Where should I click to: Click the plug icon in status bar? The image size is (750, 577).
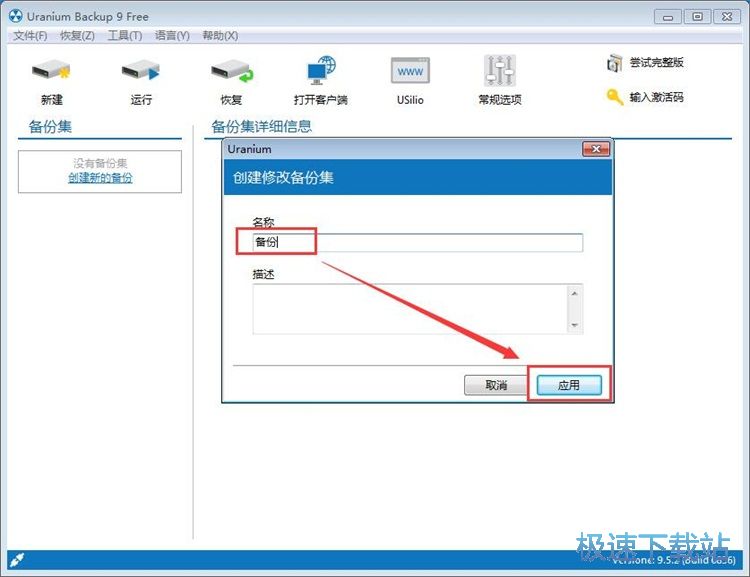coord(17,559)
